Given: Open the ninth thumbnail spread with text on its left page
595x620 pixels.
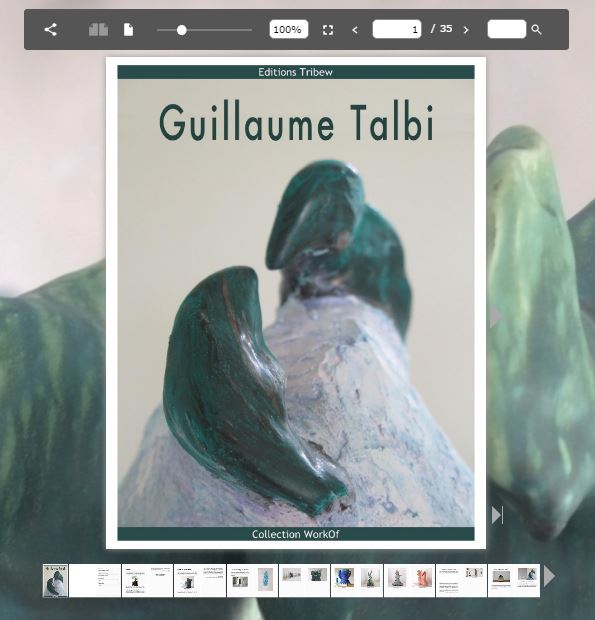Looking at the screenshot, I should coord(461,580).
